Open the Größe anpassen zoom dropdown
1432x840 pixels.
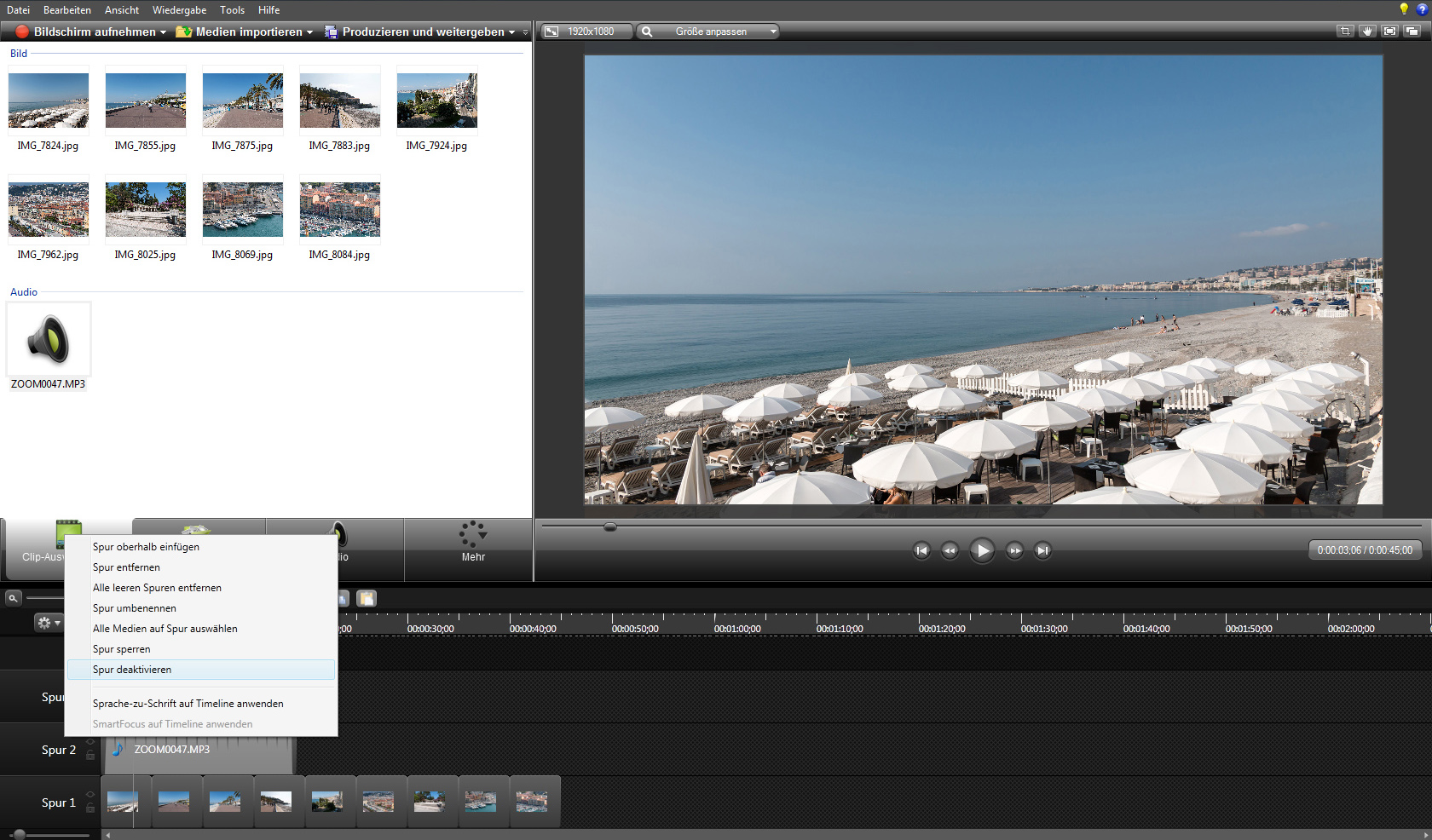click(773, 32)
